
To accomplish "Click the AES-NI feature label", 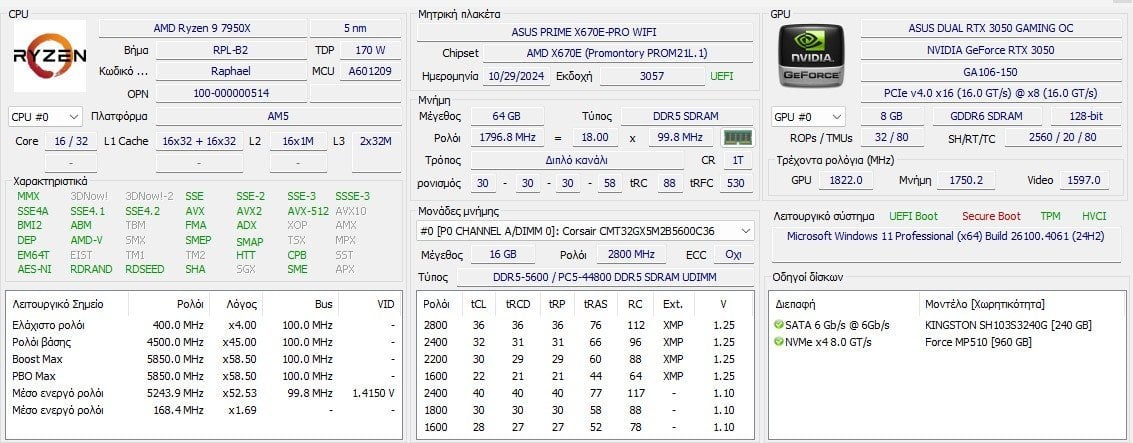I will pyautogui.click(x=34, y=269).
